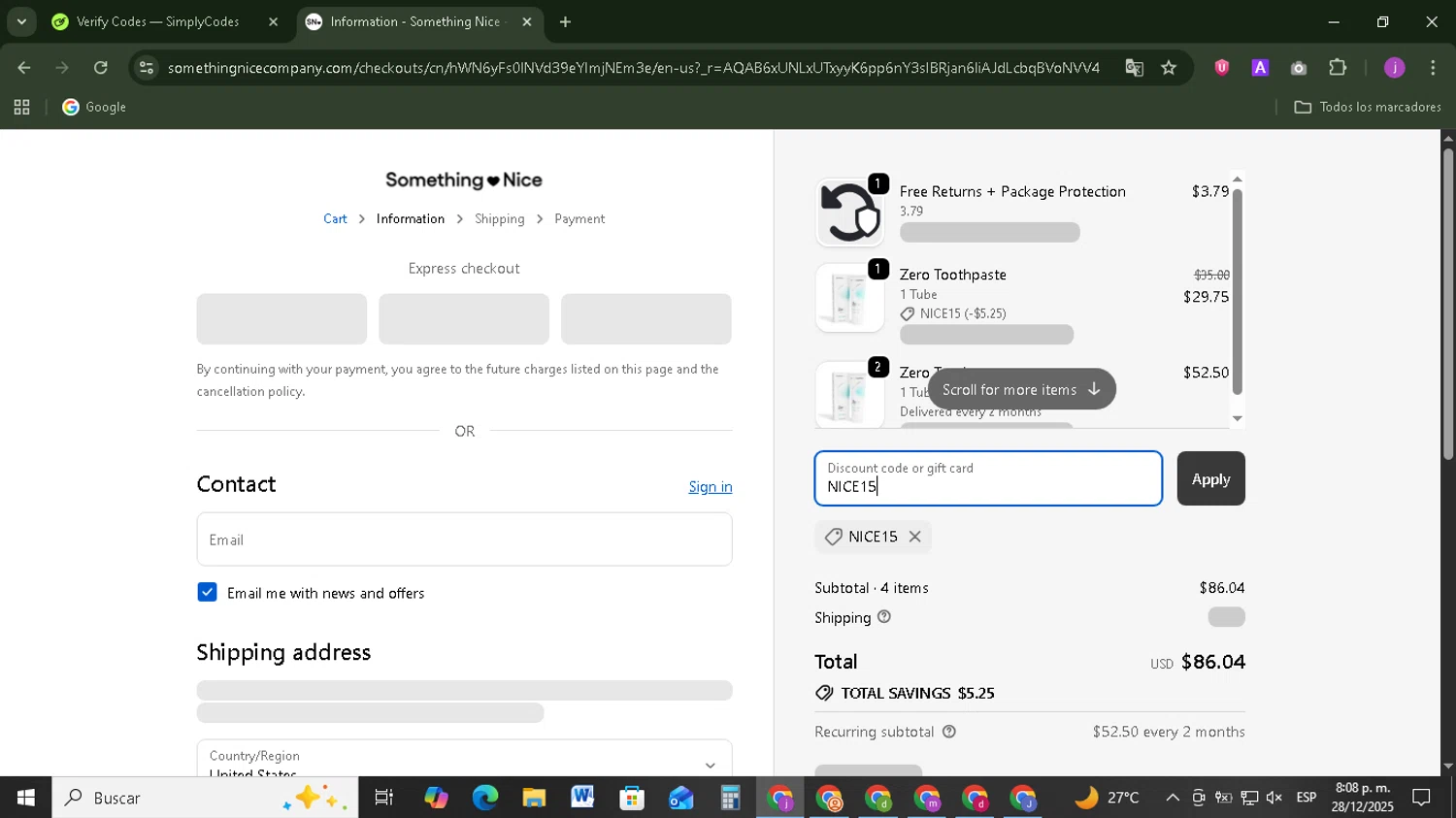Click the order items list scrollbar
The width and height of the screenshot is (1456, 818).
point(1238,293)
